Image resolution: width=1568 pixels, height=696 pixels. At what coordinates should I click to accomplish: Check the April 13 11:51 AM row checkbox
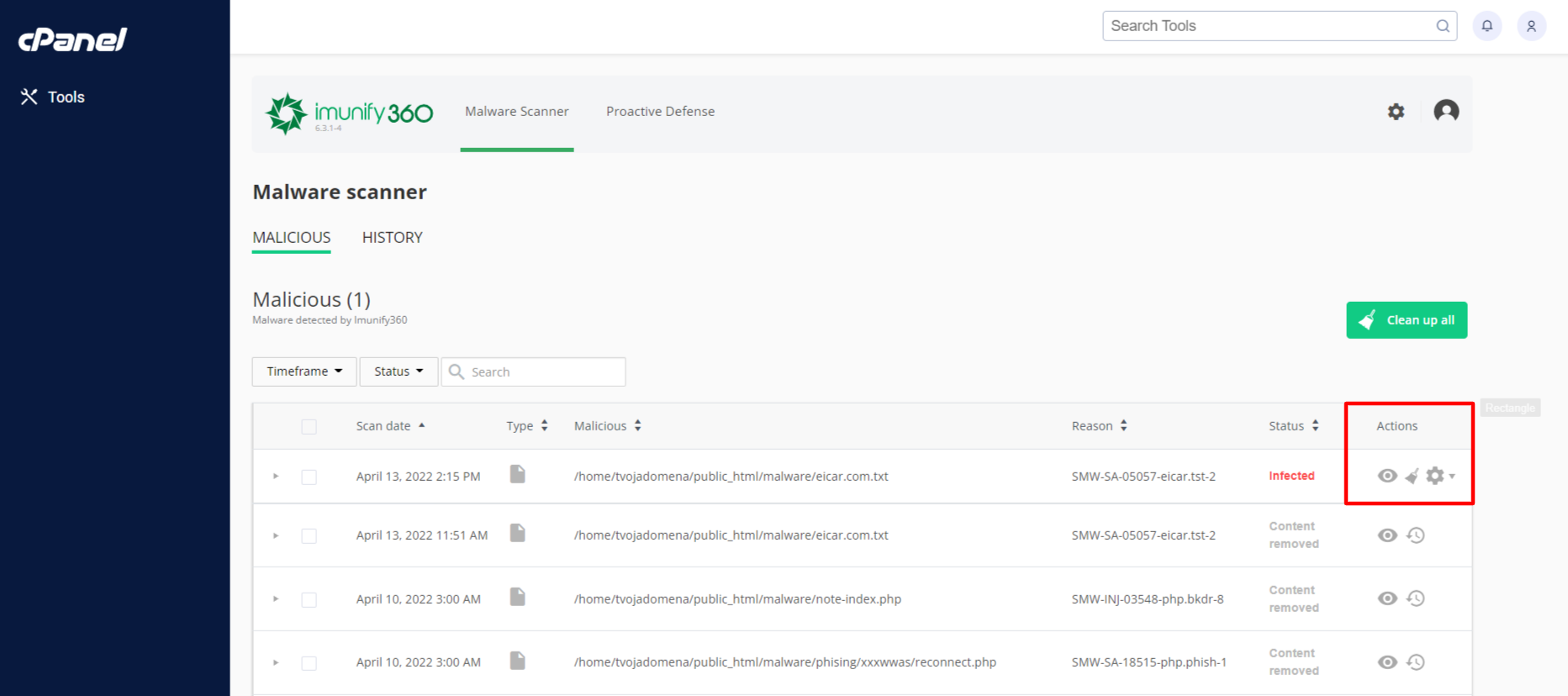(309, 536)
